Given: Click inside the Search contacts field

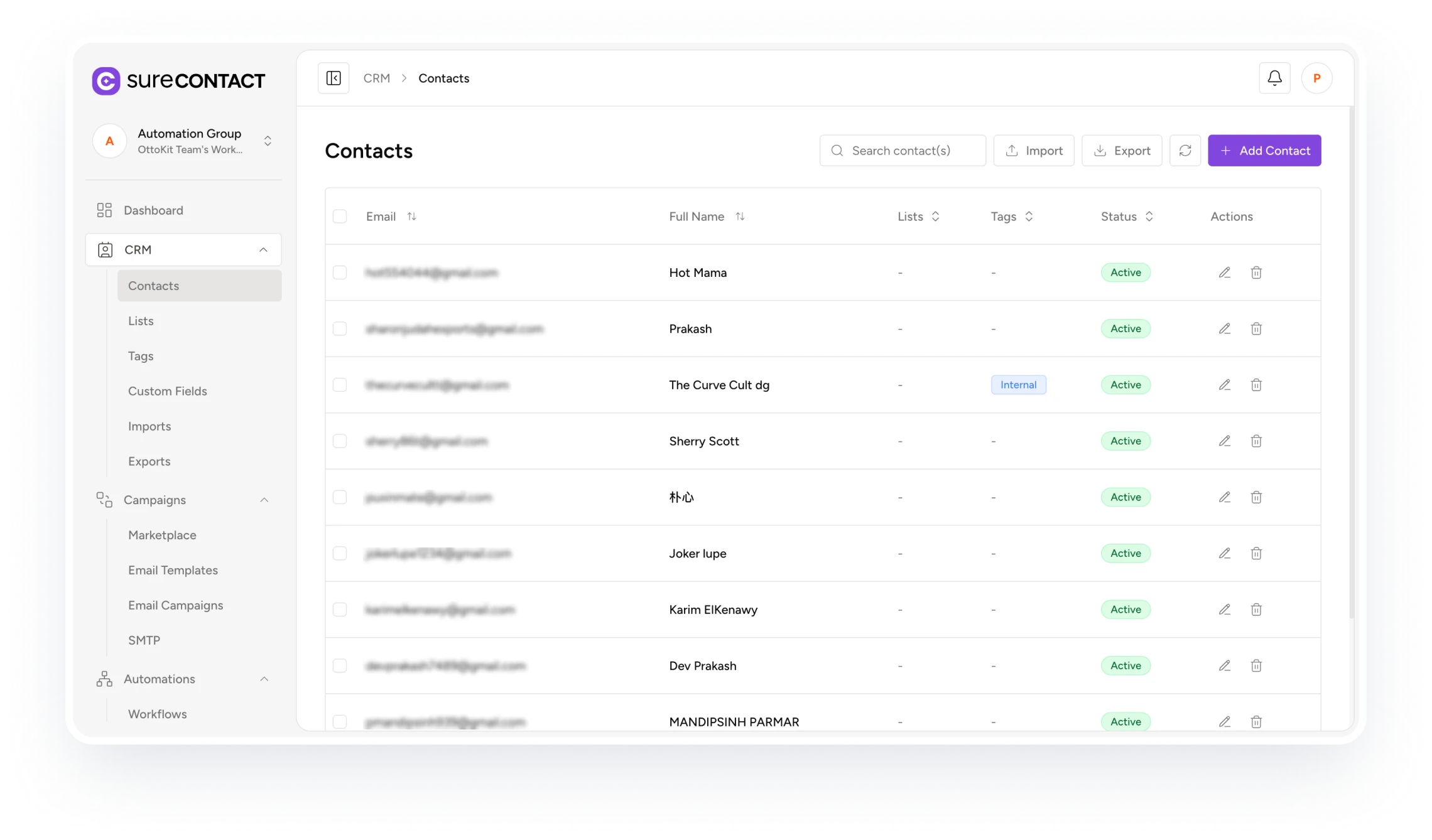Looking at the screenshot, I should [902, 150].
